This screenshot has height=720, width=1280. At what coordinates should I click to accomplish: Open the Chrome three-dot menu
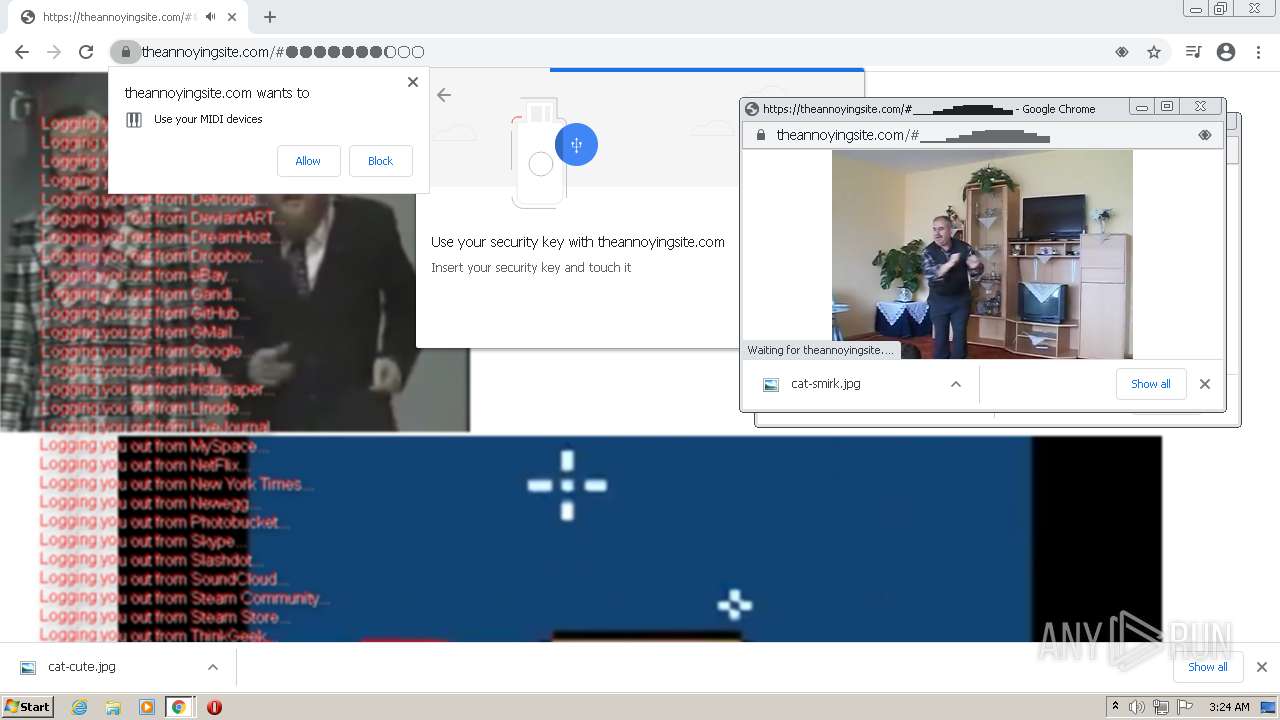click(x=1257, y=52)
